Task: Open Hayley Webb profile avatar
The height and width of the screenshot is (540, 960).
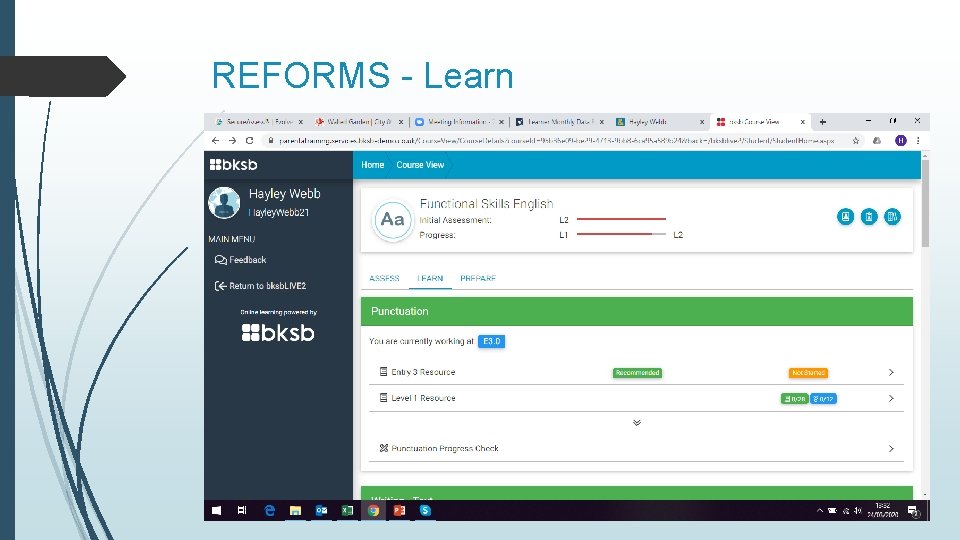Action: [224, 203]
